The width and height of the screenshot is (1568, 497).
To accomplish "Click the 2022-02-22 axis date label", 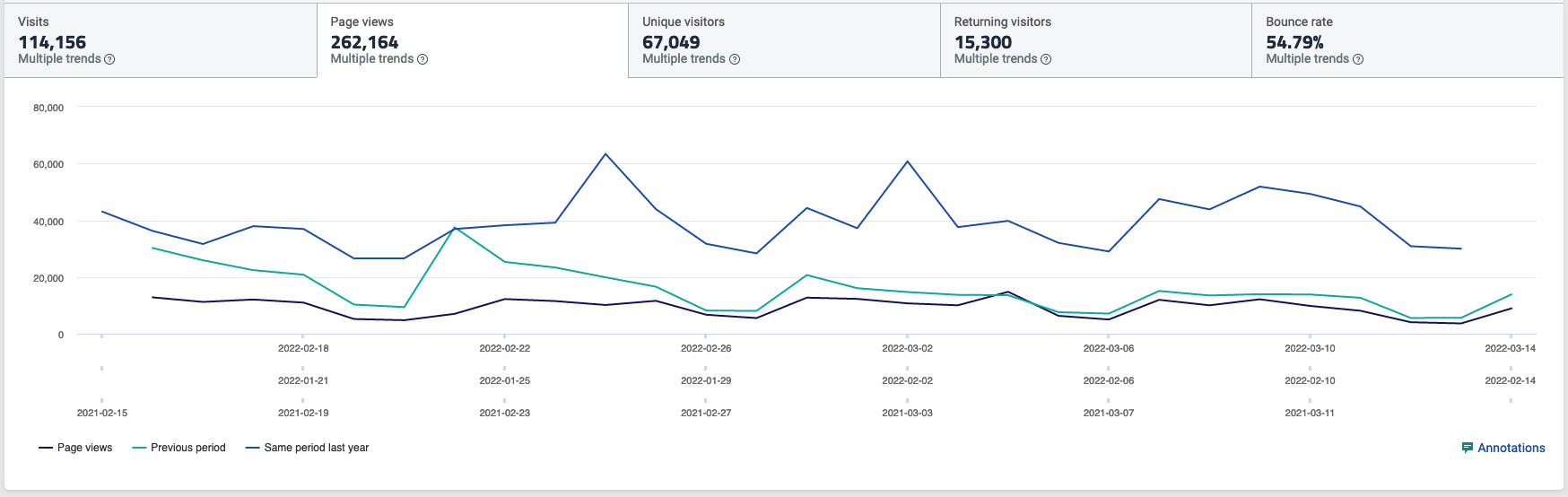I will [505, 348].
